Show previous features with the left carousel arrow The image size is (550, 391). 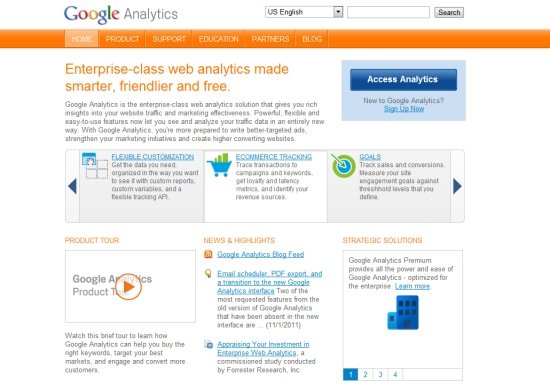[73, 186]
